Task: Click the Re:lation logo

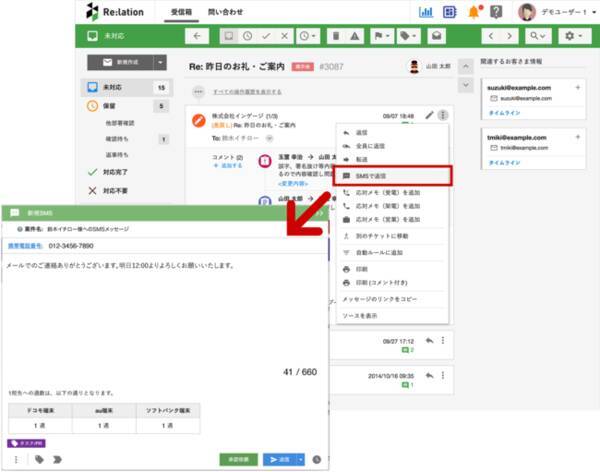Action: click(114, 12)
